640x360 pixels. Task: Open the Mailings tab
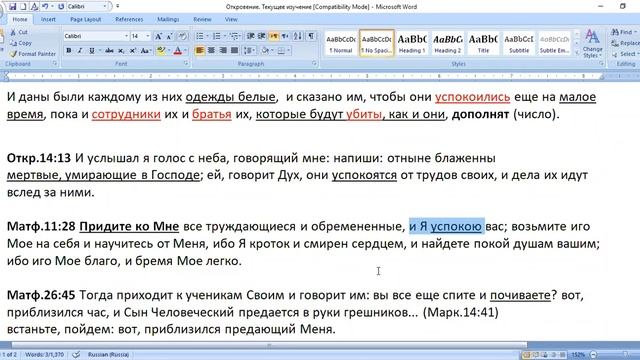168,19
